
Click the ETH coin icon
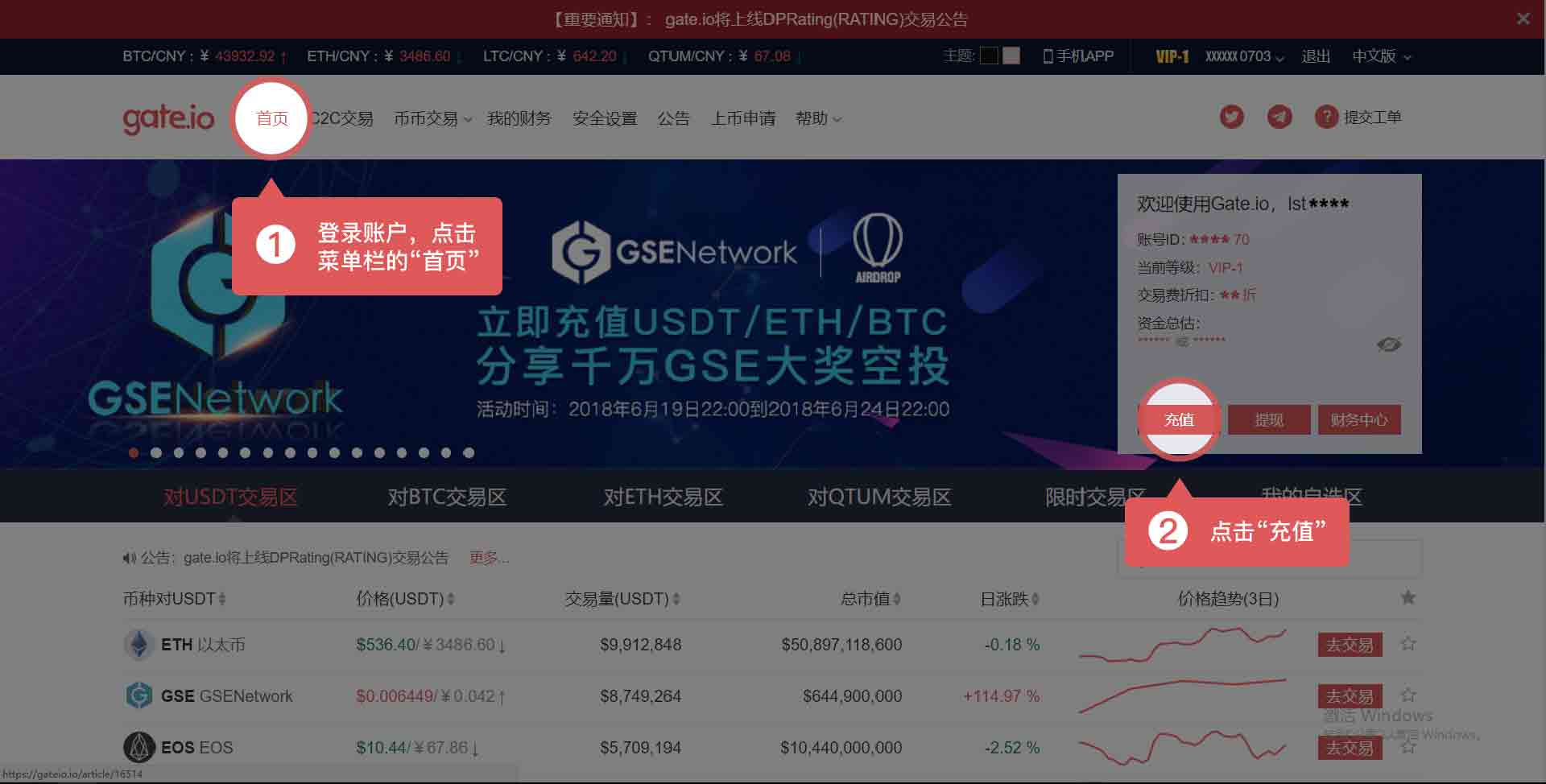click(139, 644)
